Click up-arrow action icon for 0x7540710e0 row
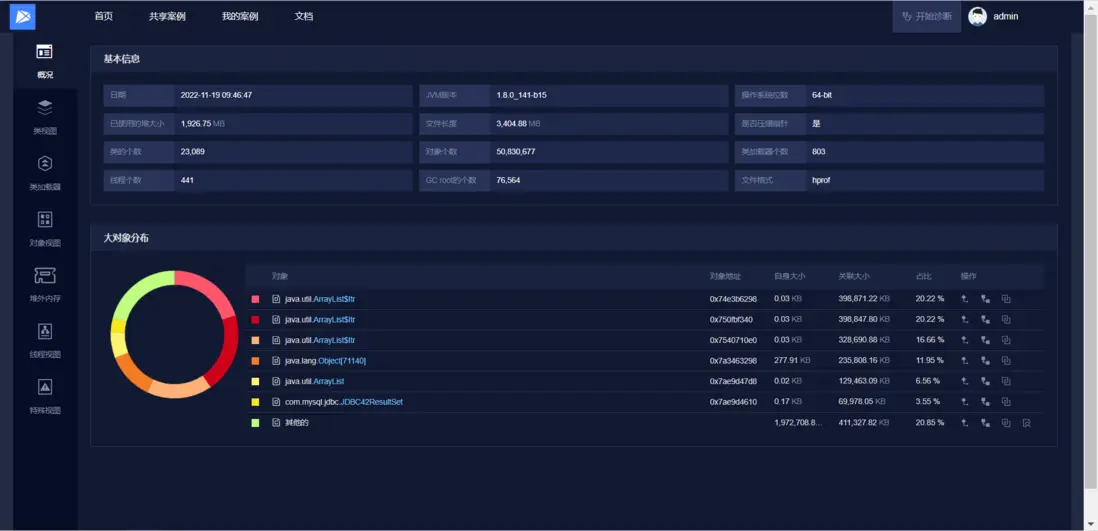 coord(964,340)
